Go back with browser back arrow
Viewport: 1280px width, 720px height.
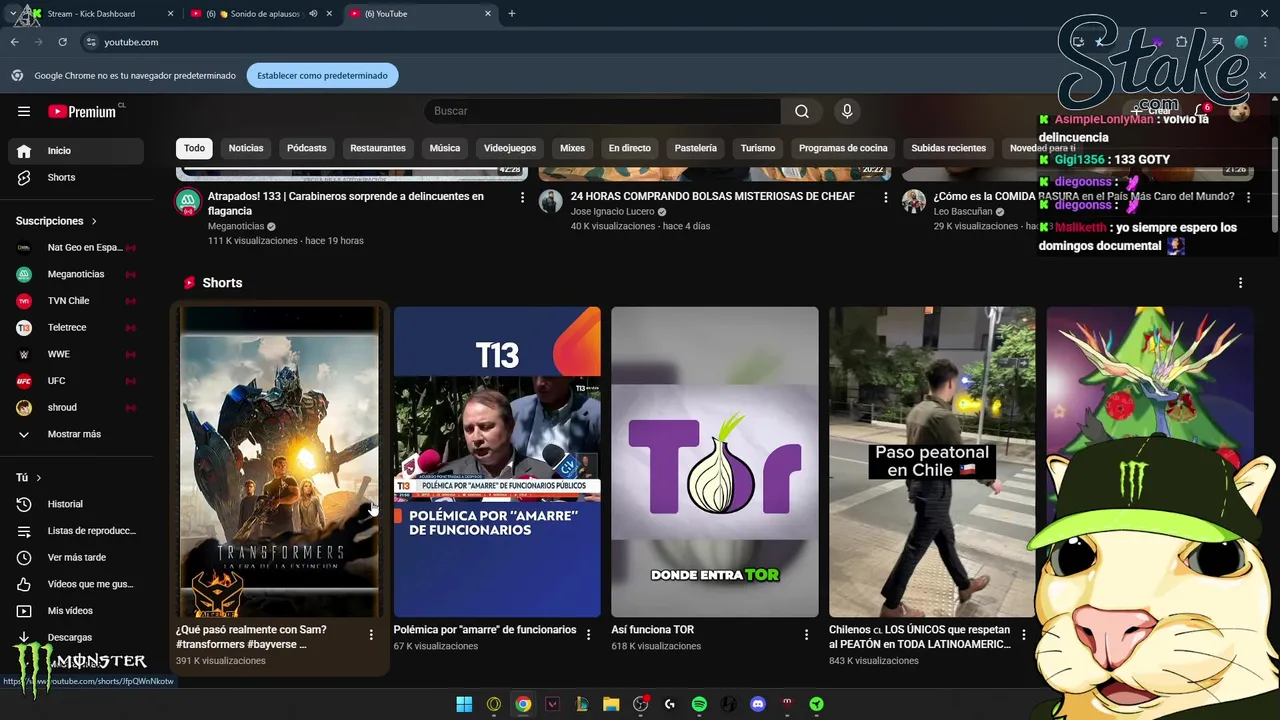click(15, 42)
